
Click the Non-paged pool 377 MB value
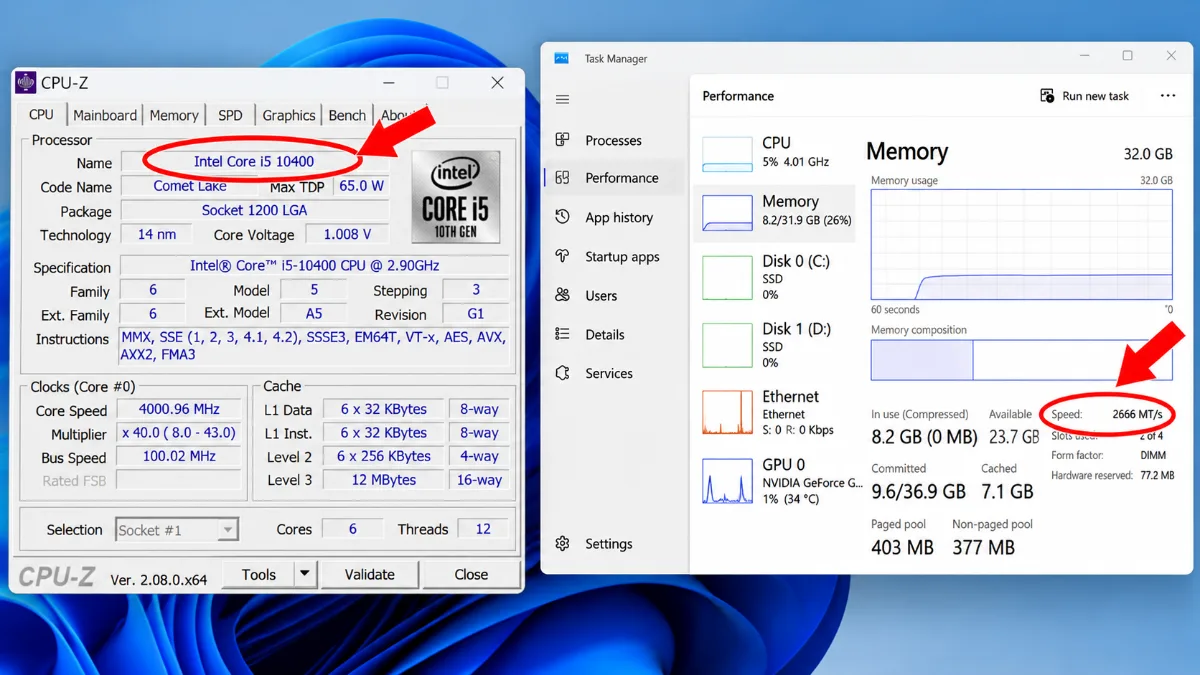pyautogui.click(x=983, y=547)
